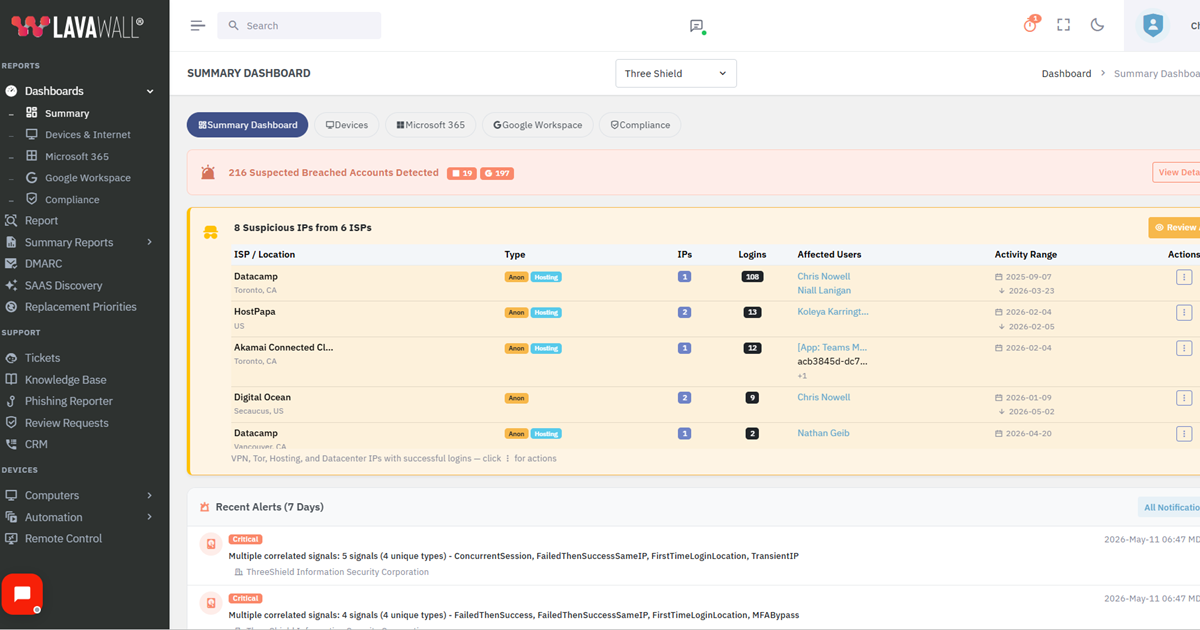Click the 108 logins badge
Screen dimensions: 1200x630
coord(752,277)
